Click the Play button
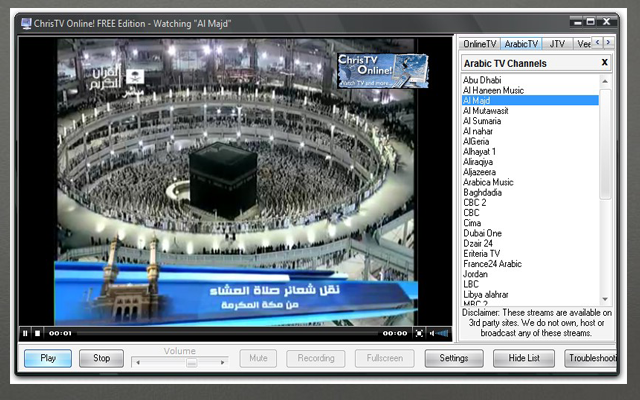 click(x=48, y=358)
